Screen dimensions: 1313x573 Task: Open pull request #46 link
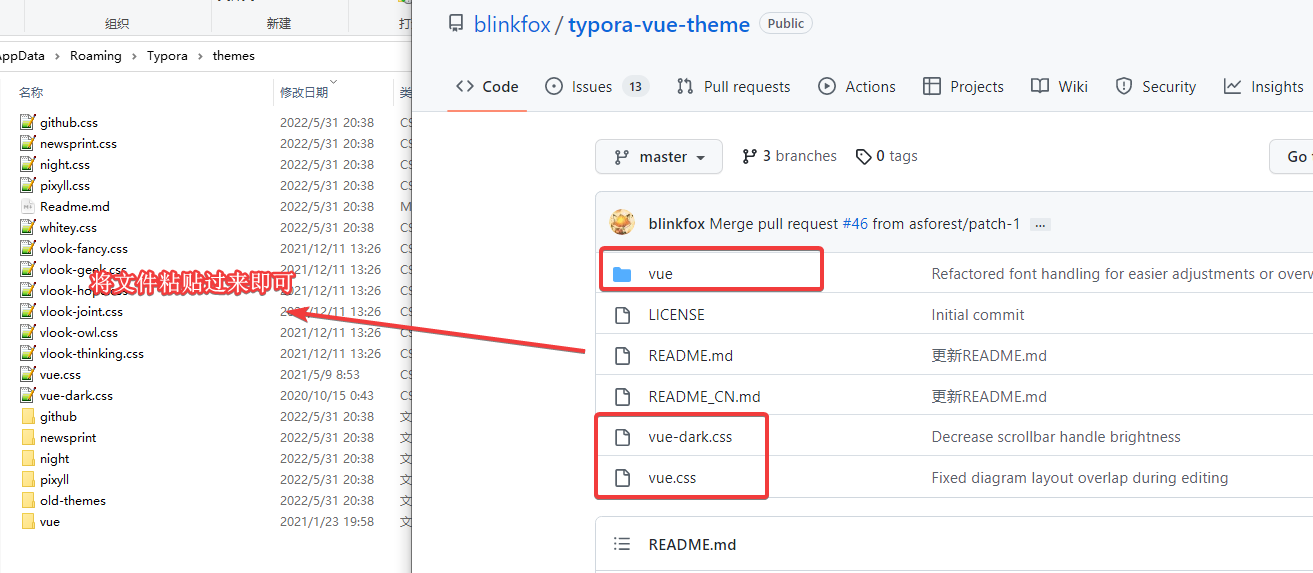(855, 224)
